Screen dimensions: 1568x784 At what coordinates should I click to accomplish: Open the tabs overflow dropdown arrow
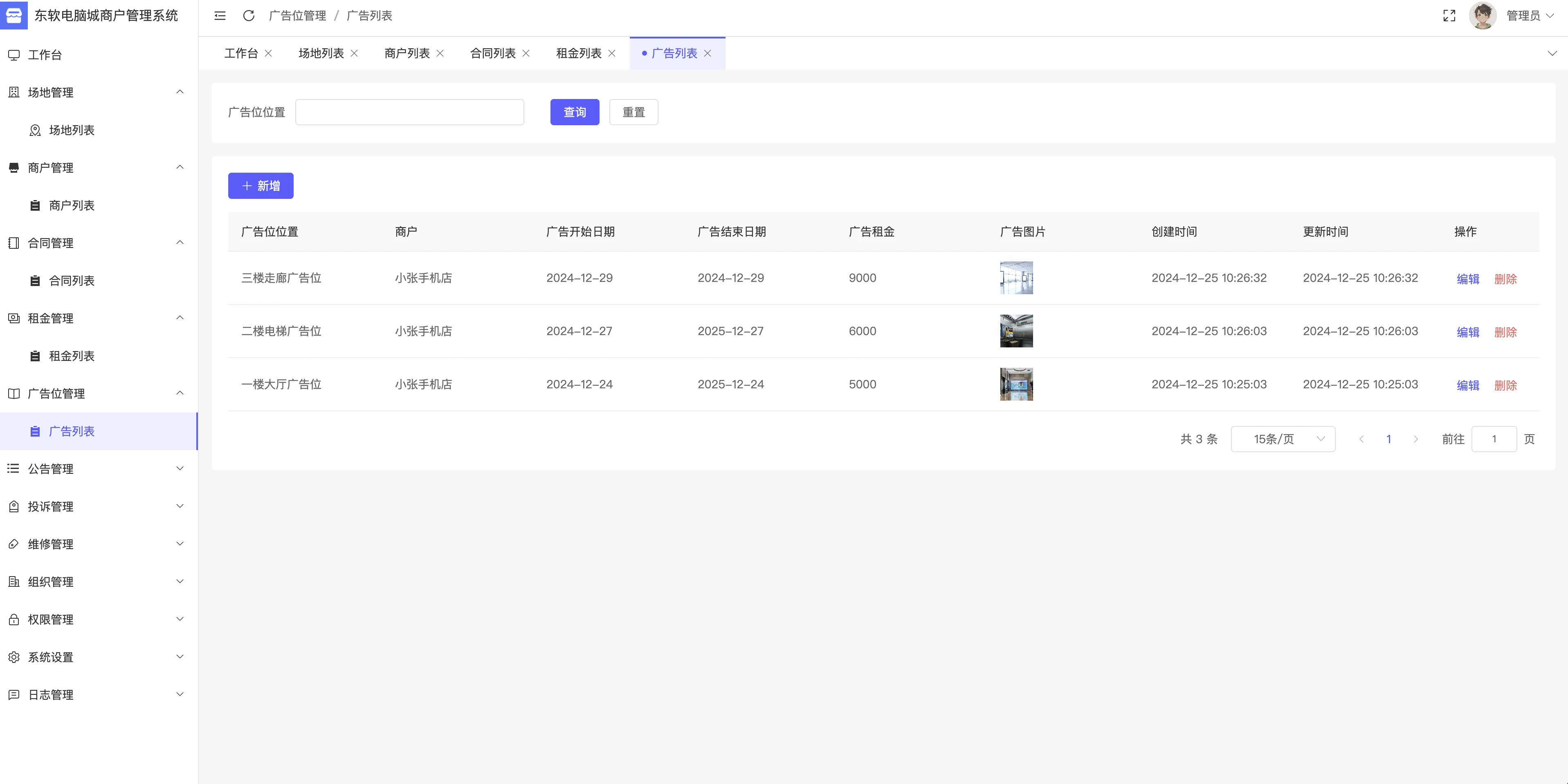pos(1552,54)
